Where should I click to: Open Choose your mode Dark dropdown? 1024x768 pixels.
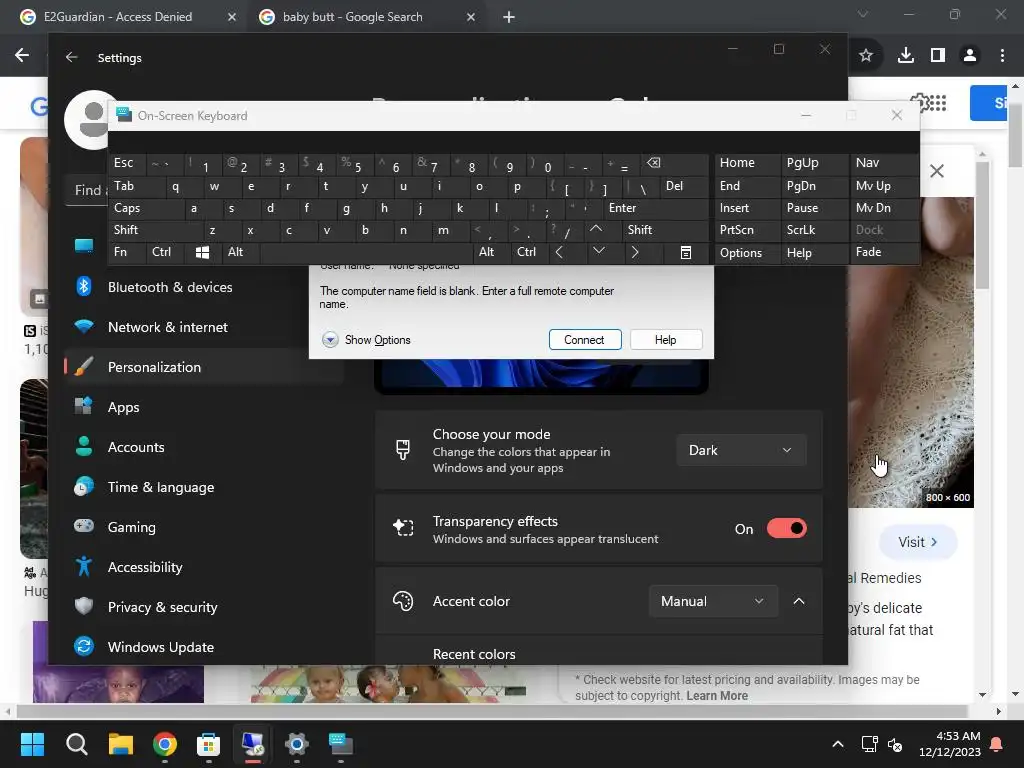pyautogui.click(x=741, y=451)
